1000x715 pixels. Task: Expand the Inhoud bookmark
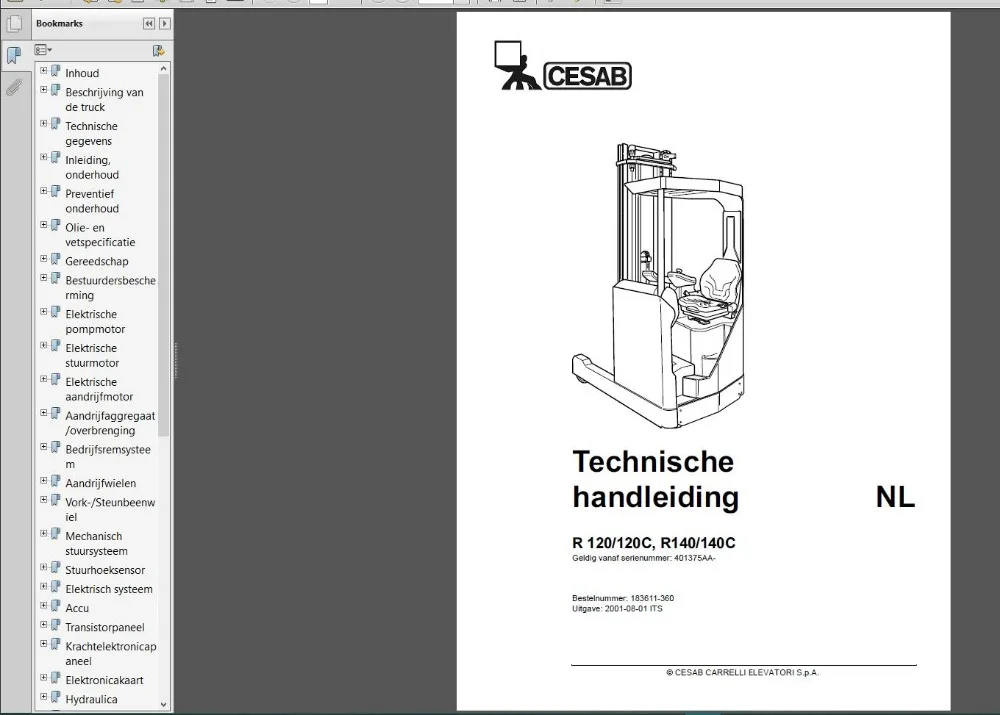pos(43,71)
